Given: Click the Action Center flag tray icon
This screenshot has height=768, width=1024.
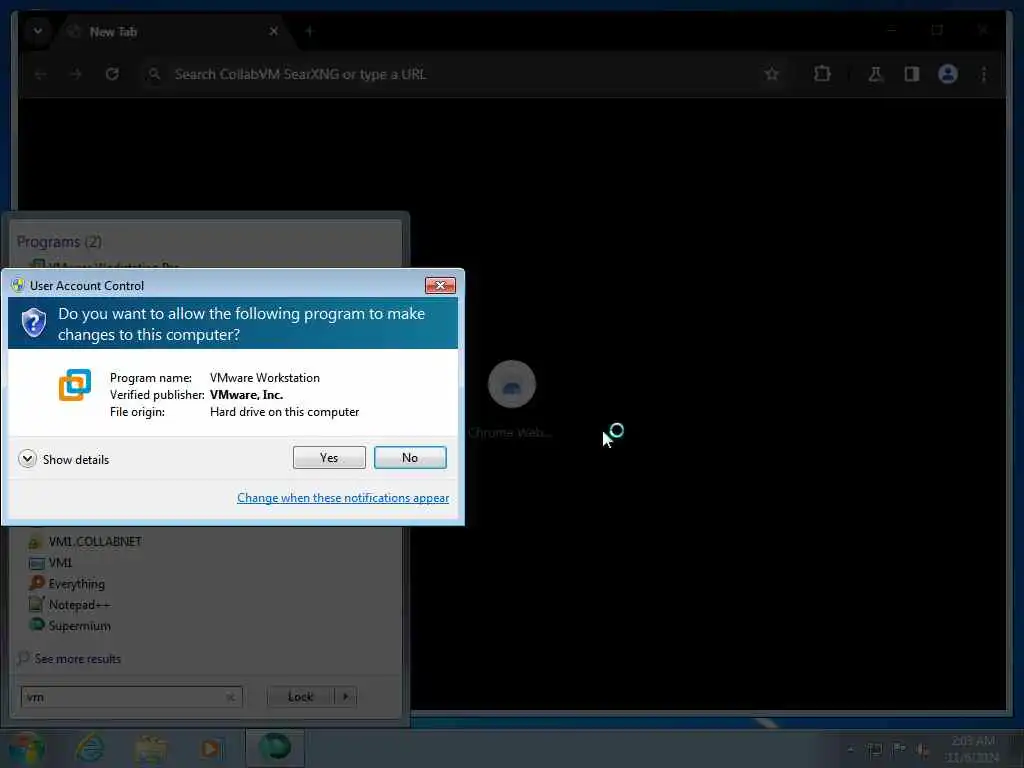Looking at the screenshot, I should 899,749.
